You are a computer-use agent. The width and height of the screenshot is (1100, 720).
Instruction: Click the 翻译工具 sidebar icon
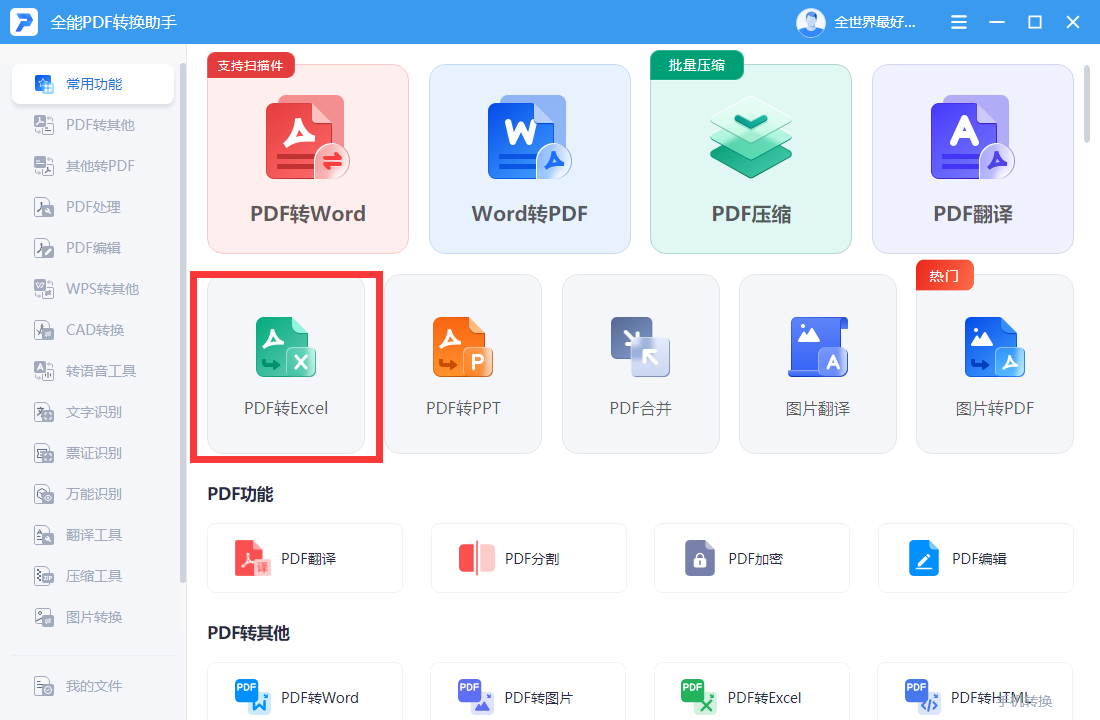pyautogui.click(x=44, y=535)
